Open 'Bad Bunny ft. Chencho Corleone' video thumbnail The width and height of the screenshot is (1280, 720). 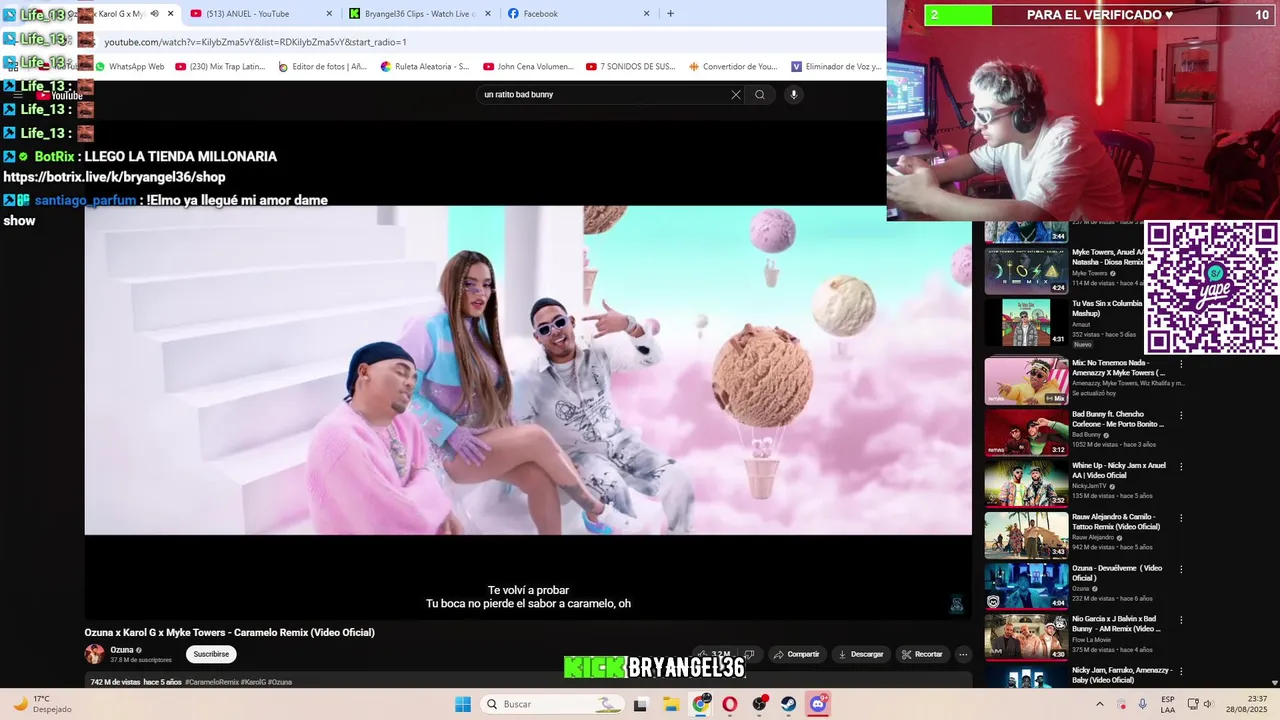1027,432
